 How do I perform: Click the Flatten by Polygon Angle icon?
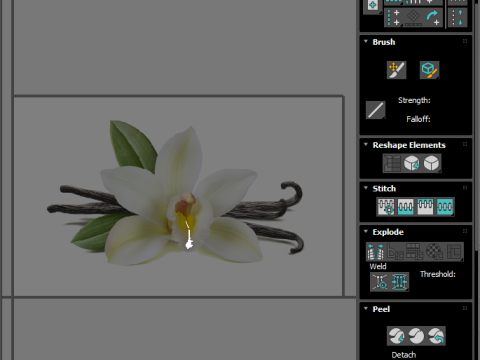click(x=395, y=252)
